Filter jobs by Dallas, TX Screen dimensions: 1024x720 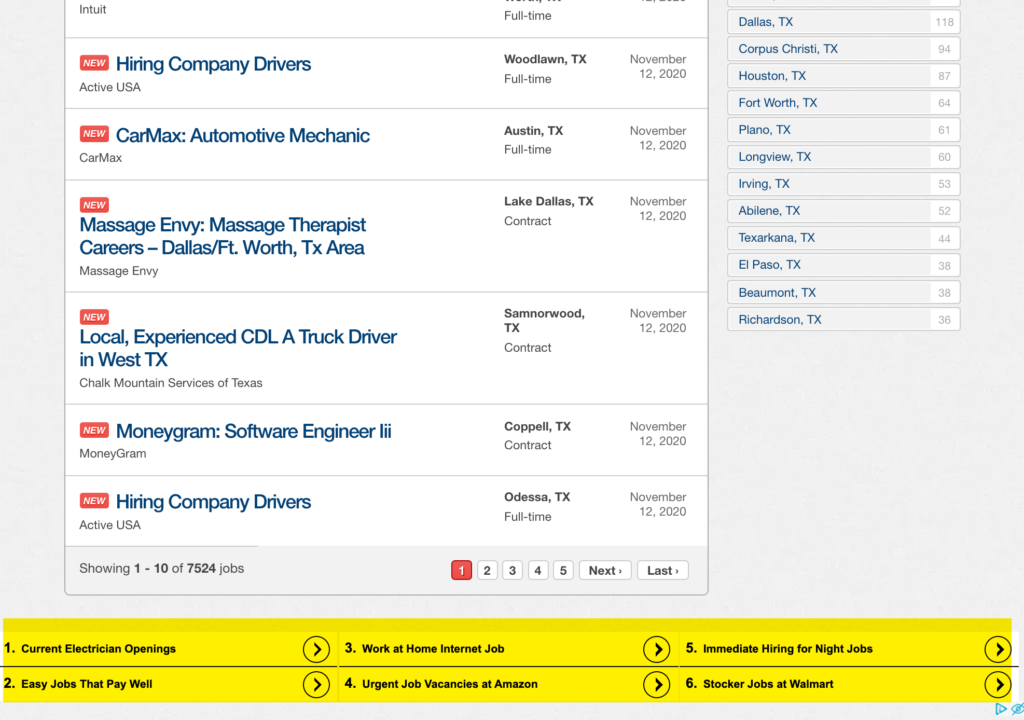843,22
